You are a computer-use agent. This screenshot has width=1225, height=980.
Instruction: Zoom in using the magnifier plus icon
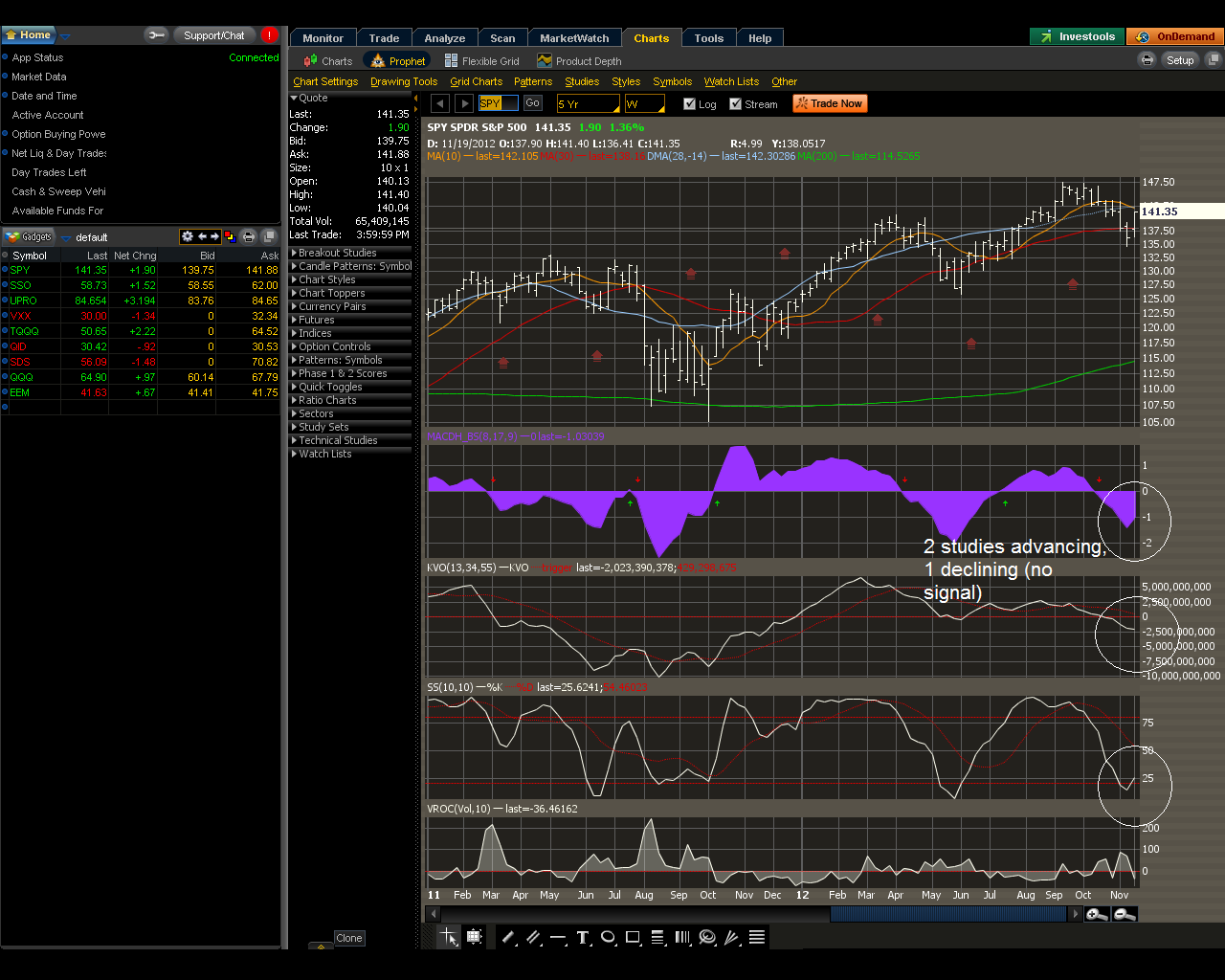pos(1097,914)
